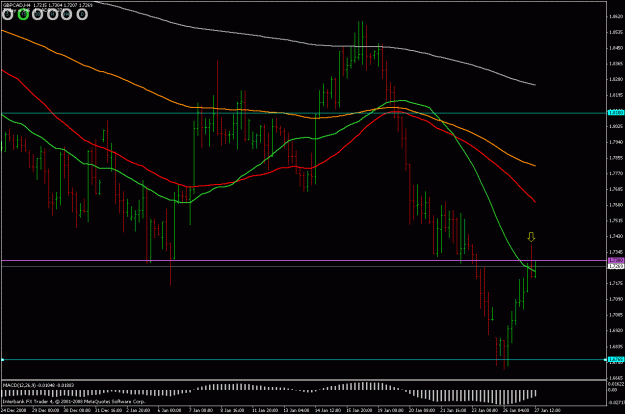
Task: Select the upper teal dotted horizontal line
Action: 303,113
